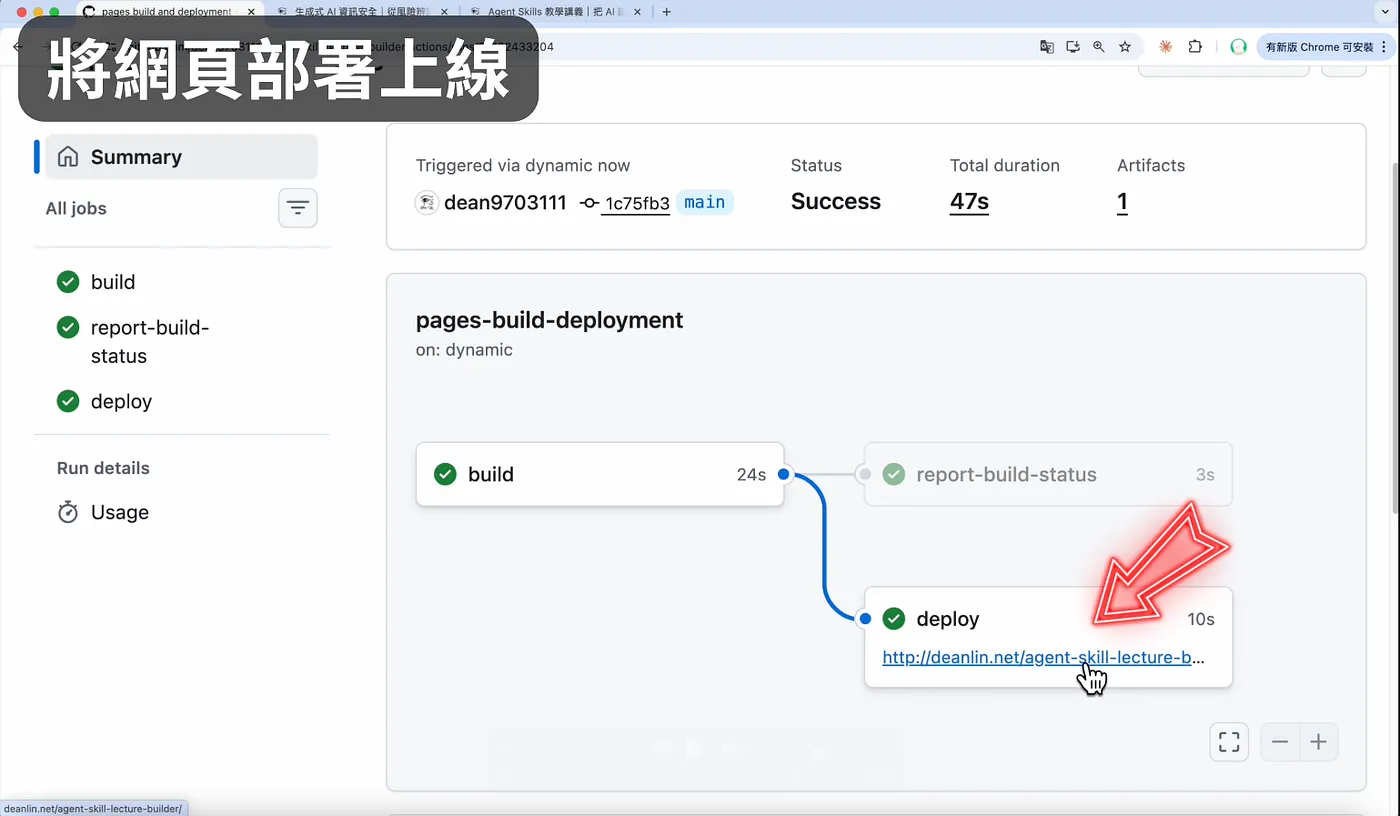Open a new browser tab
Image resolution: width=1400 pixels, height=816 pixels.
tap(667, 12)
